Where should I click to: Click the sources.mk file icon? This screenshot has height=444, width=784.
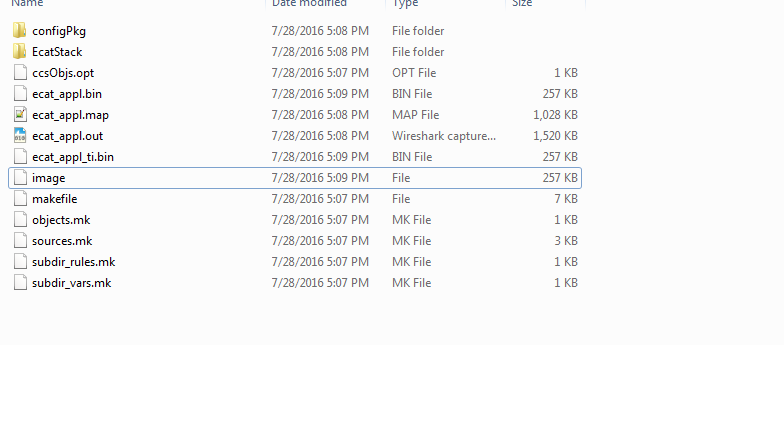tap(21, 241)
